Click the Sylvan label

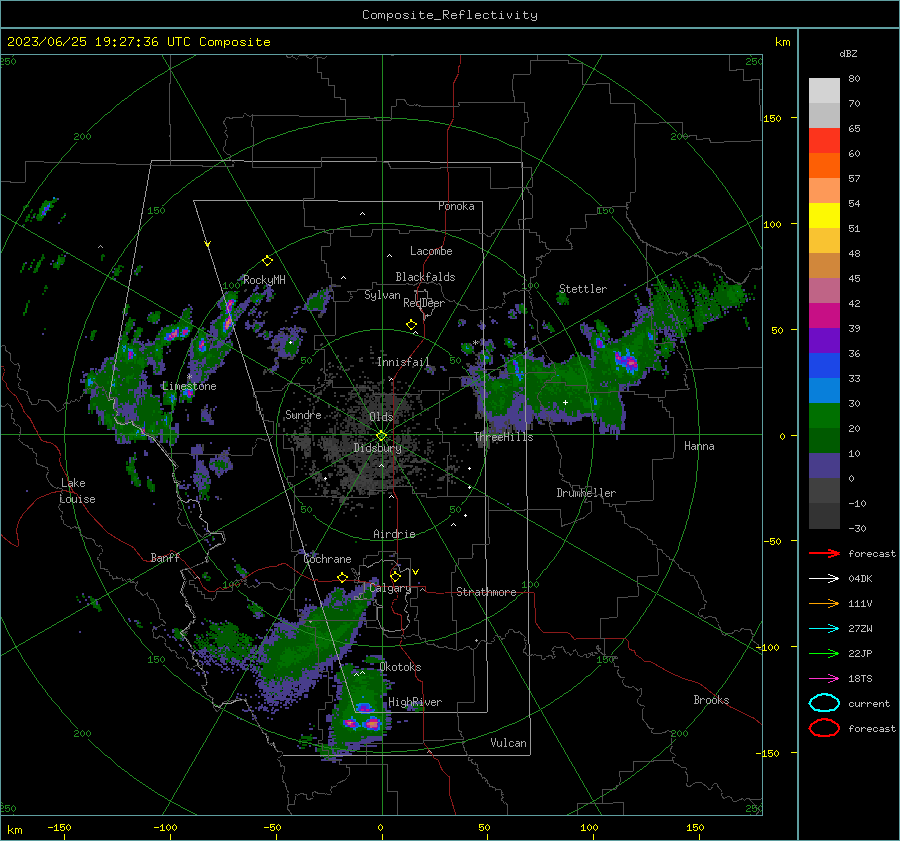point(382,295)
